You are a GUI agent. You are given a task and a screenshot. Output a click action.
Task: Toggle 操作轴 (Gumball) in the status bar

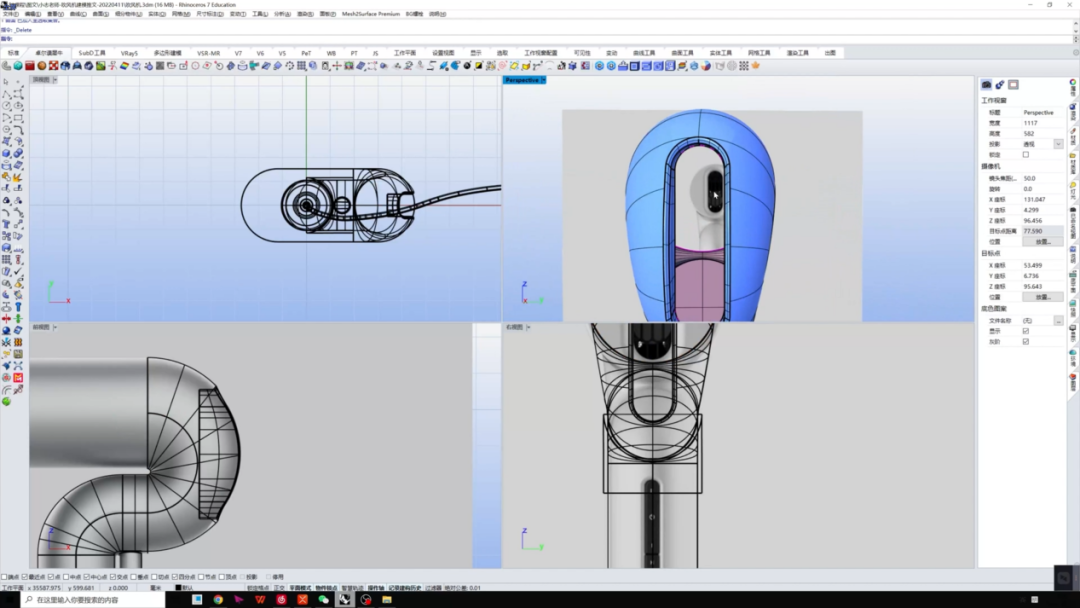pos(376,588)
